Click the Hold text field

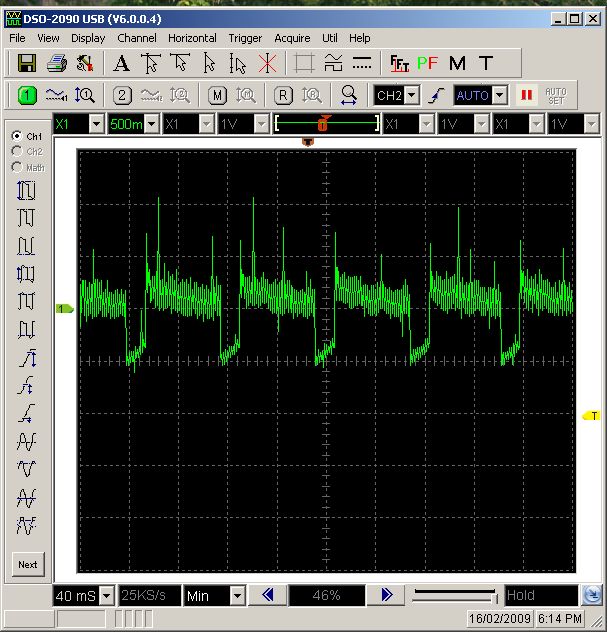[541, 595]
